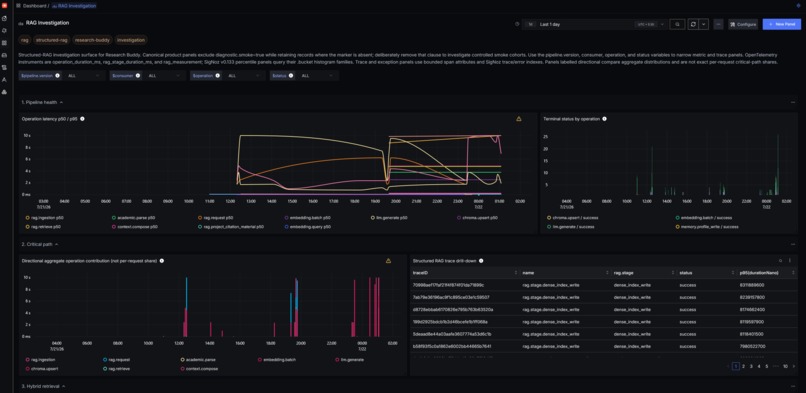Click the warning icon on Directional aggregate contribution panel

[x=389, y=260]
